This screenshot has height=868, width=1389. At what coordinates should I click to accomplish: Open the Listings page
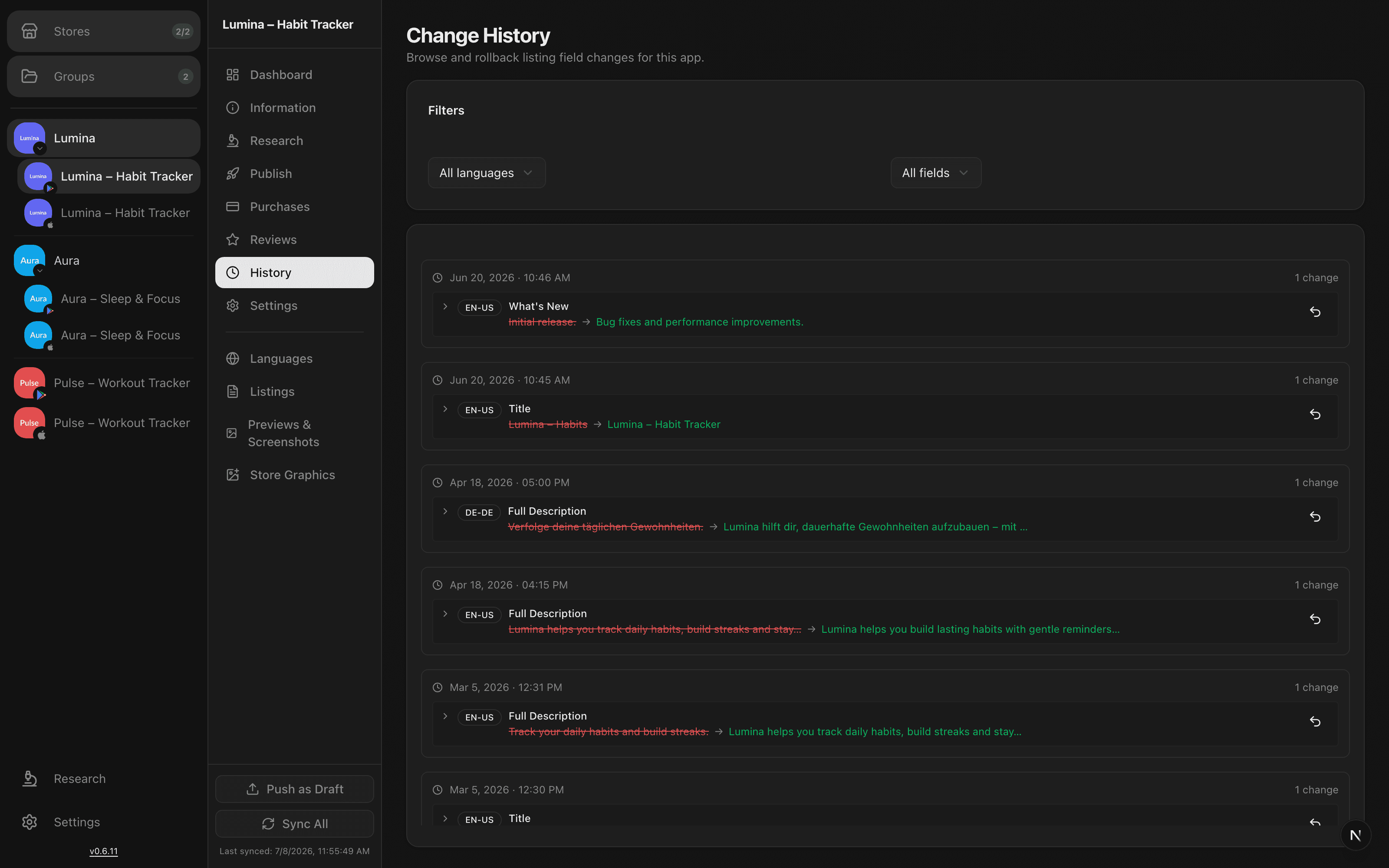tap(294, 391)
